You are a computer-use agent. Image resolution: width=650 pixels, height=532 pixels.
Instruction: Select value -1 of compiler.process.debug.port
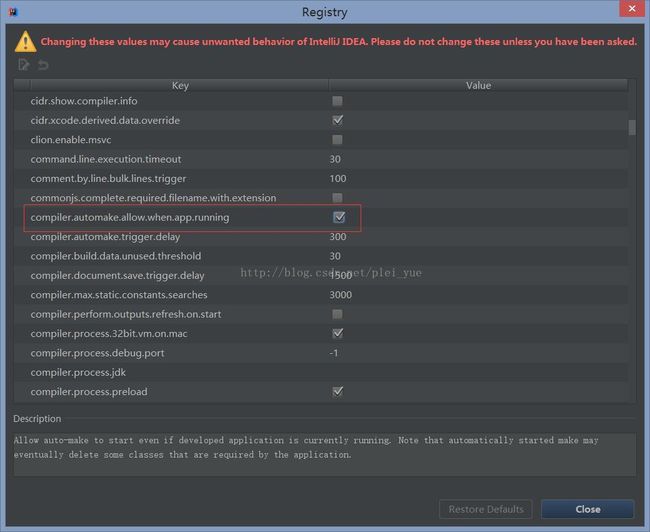click(334, 353)
